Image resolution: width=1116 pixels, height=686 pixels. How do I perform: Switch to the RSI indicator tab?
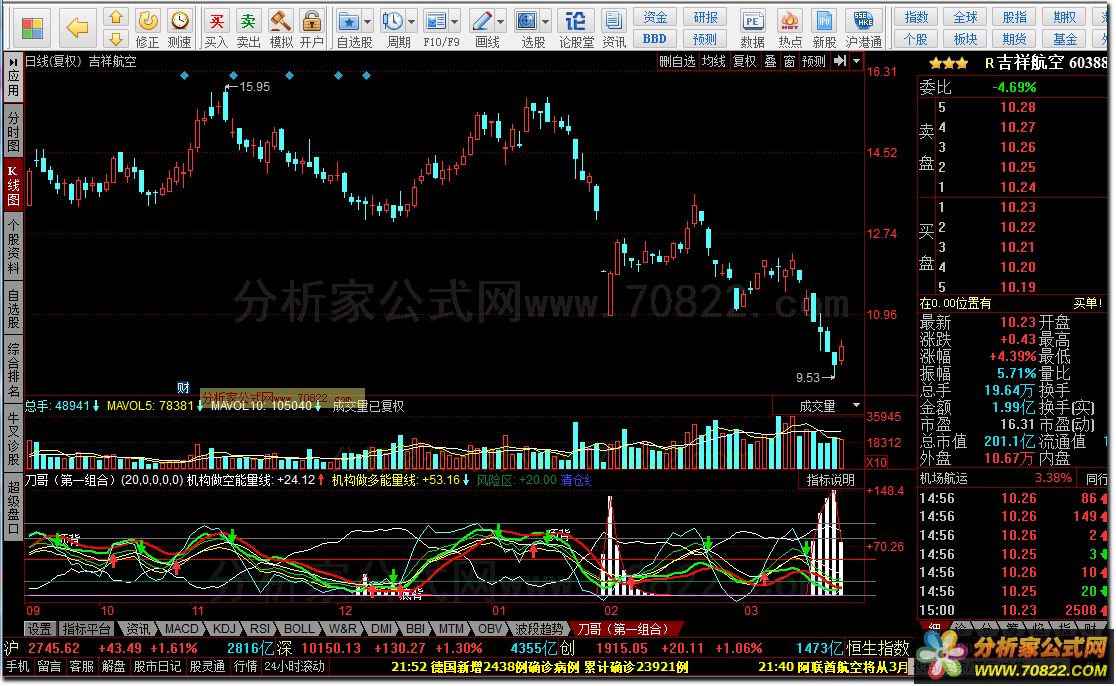pyautogui.click(x=260, y=629)
